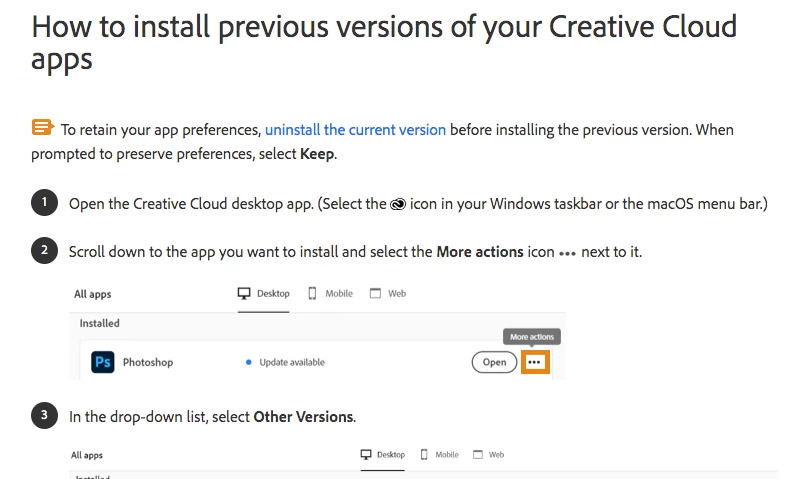Click the step 2 number badge
Viewport: 788px width, 479px height.
point(44,250)
